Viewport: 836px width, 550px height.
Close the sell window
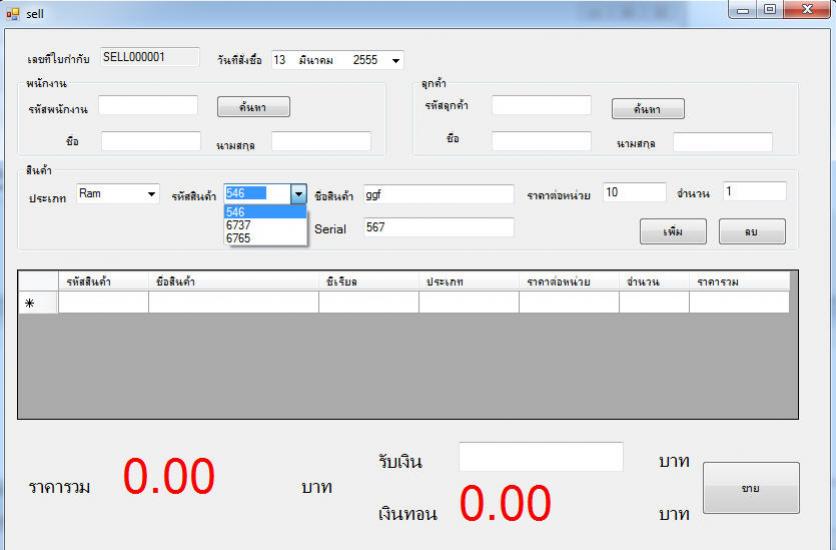(807, 10)
